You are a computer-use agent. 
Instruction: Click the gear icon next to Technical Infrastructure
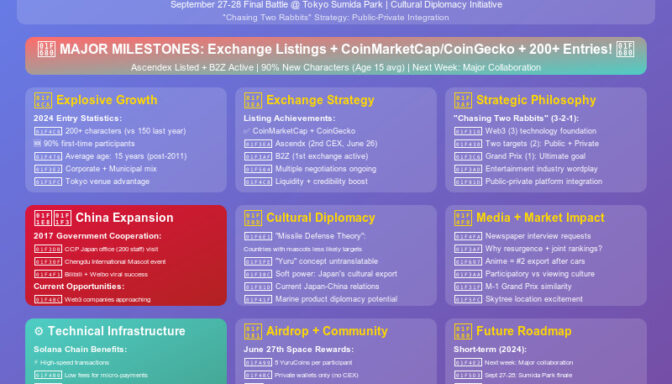click(39, 331)
